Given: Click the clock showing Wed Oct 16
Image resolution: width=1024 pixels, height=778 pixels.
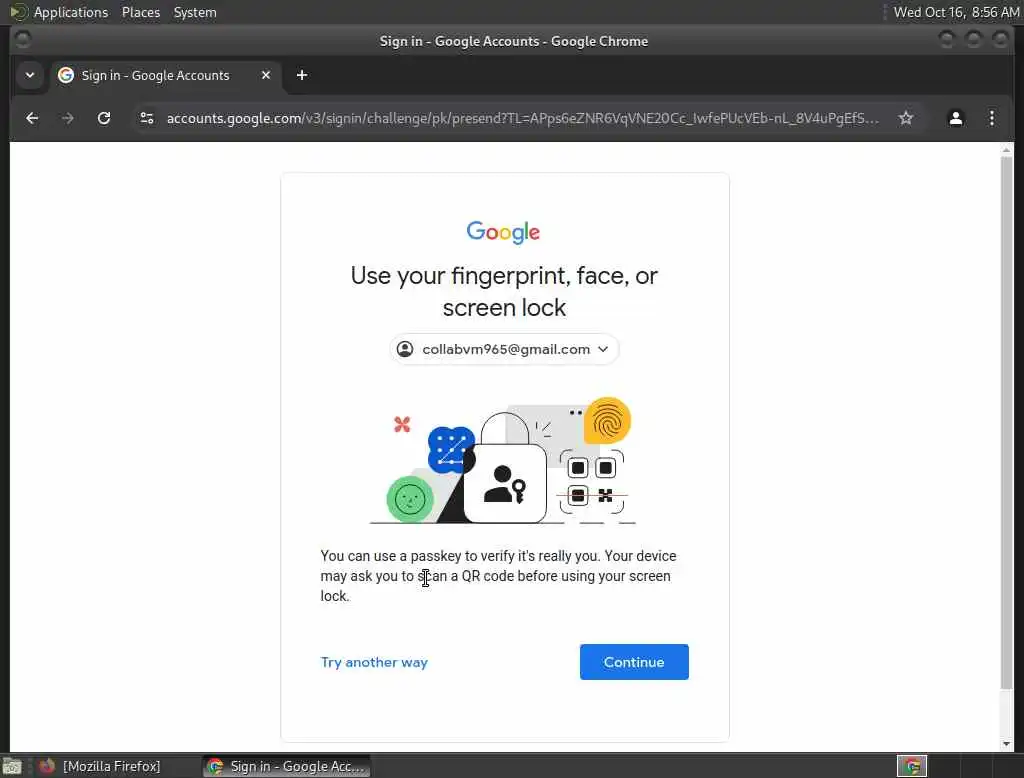Looking at the screenshot, I should (x=955, y=12).
